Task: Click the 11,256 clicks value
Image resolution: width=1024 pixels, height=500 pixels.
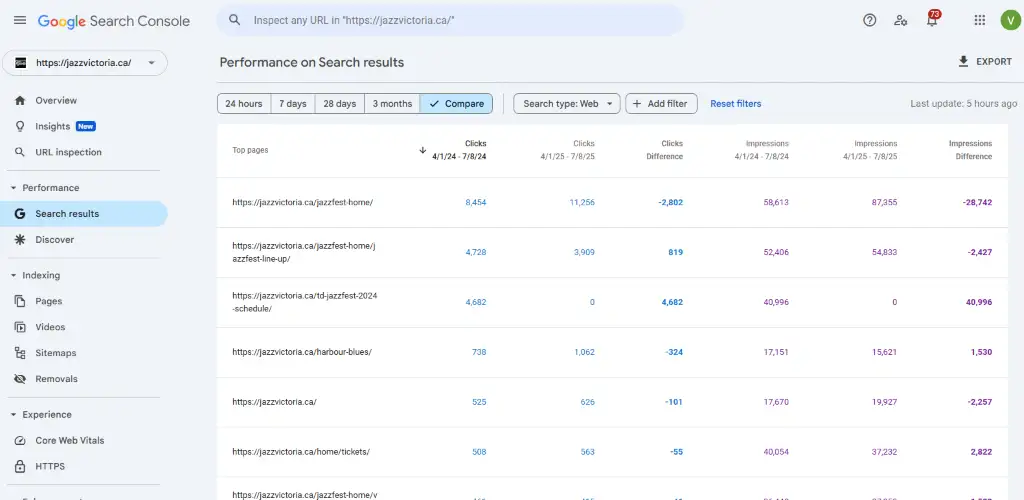Action: [x=582, y=202]
